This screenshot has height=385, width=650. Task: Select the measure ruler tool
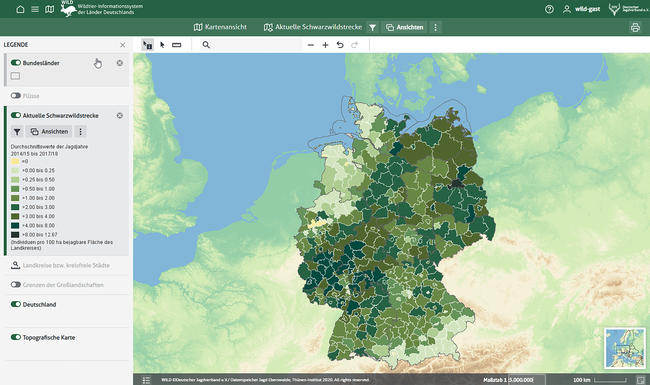tap(177, 45)
